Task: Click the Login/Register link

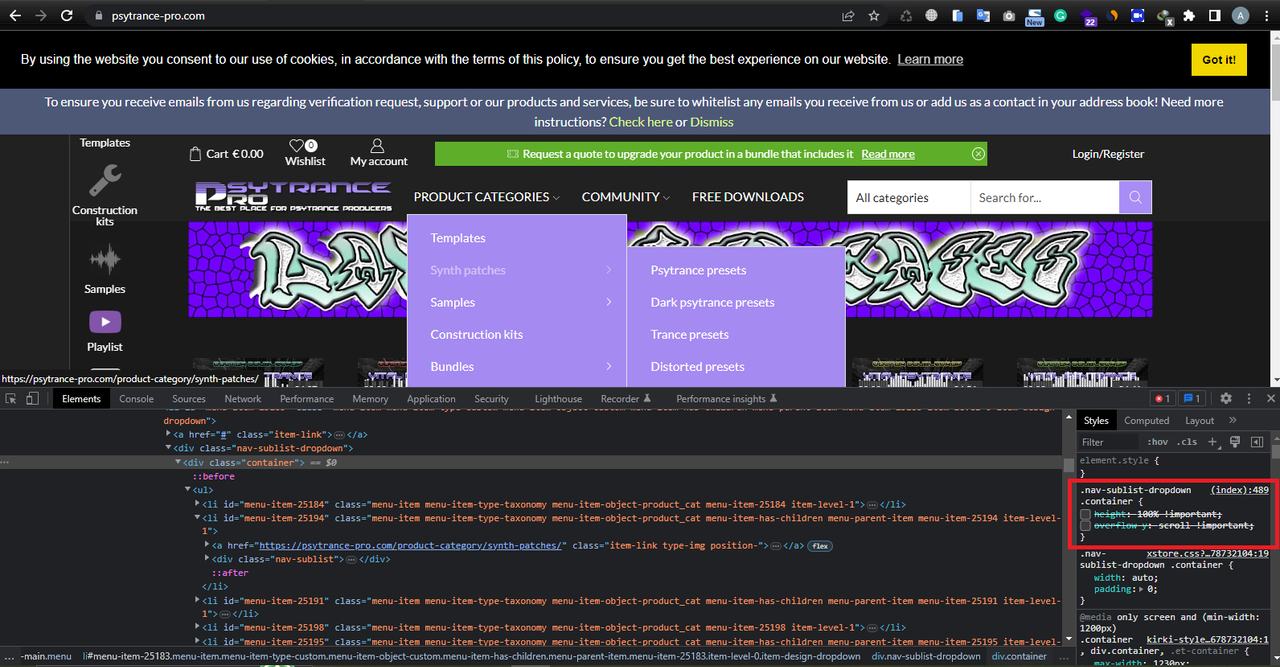Action: click(1108, 154)
